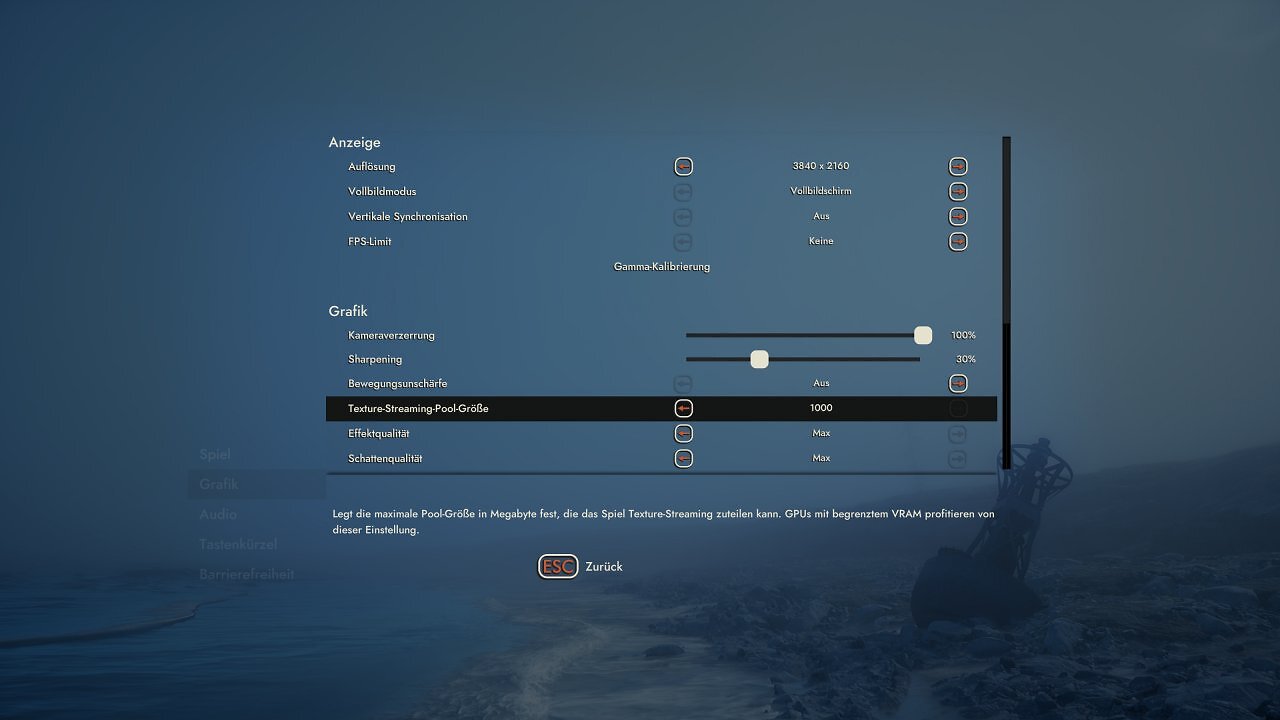The image size is (1280, 720).
Task: Open Gamma-Kalibrierung
Action: coord(662,267)
